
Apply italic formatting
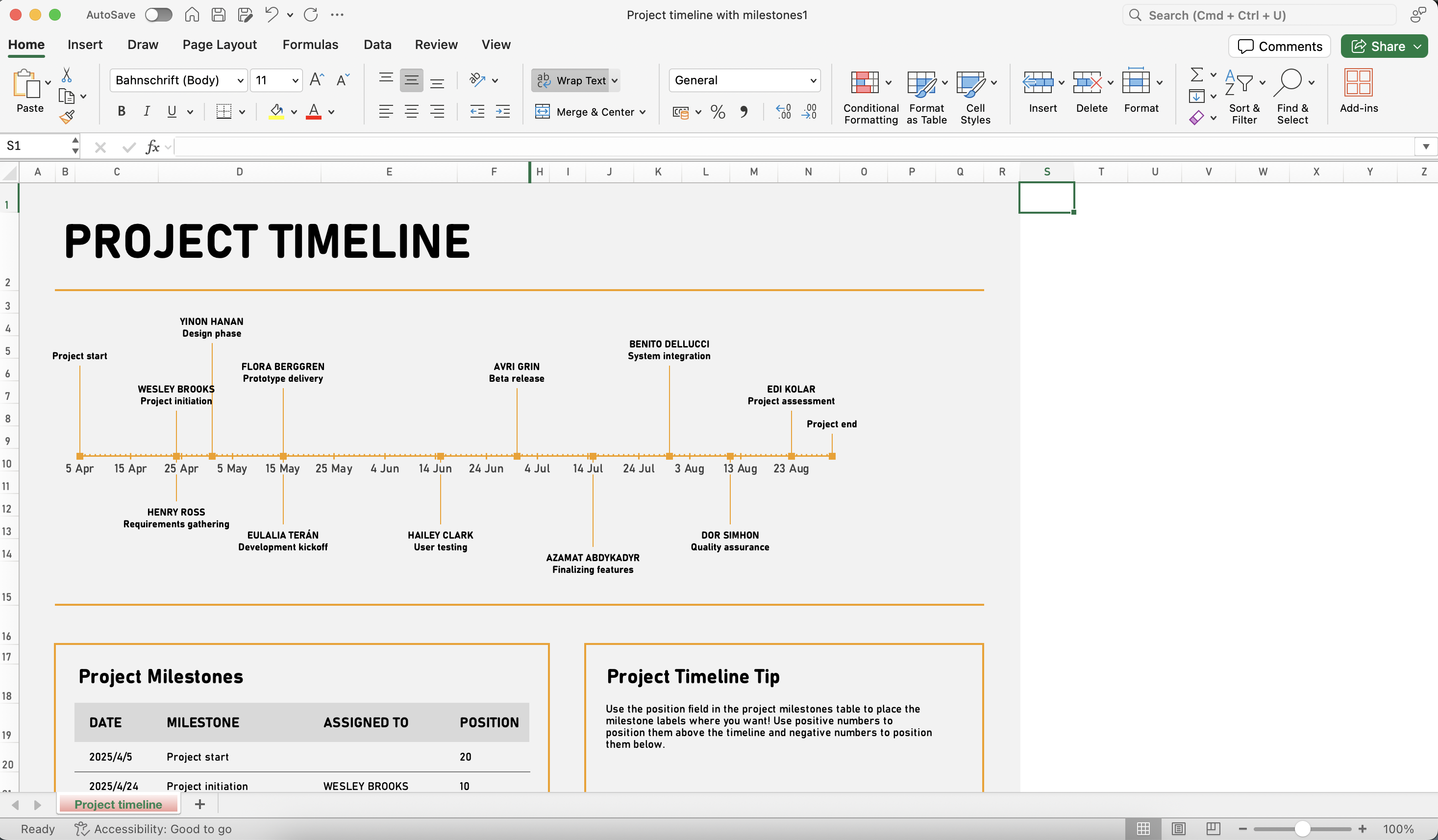point(147,111)
